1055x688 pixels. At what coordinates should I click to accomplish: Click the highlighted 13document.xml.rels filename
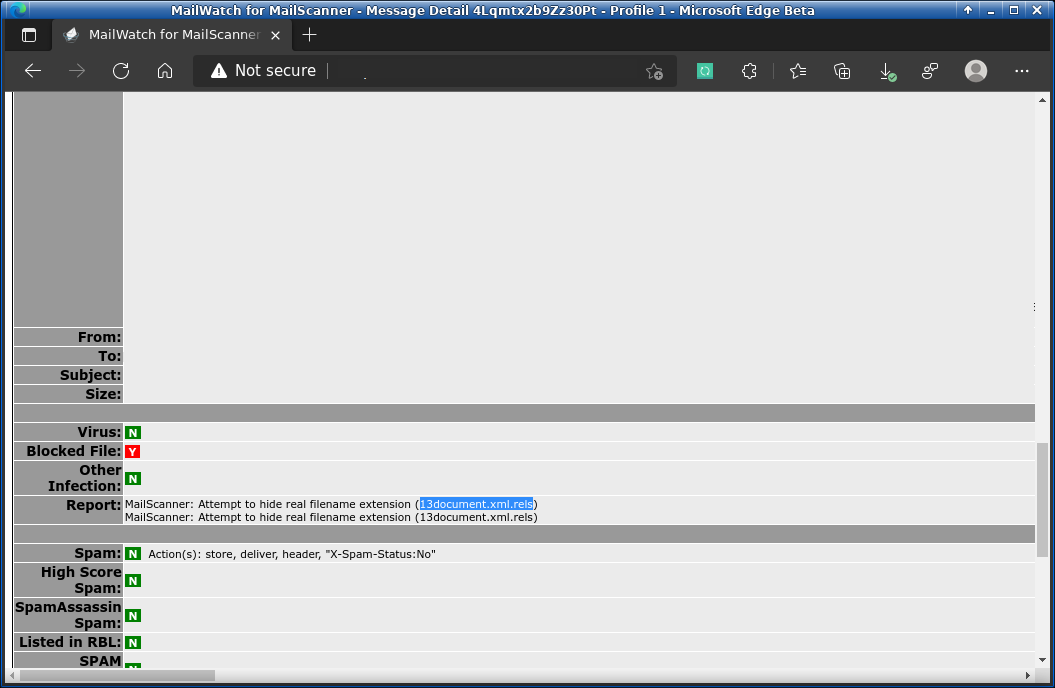click(476, 504)
